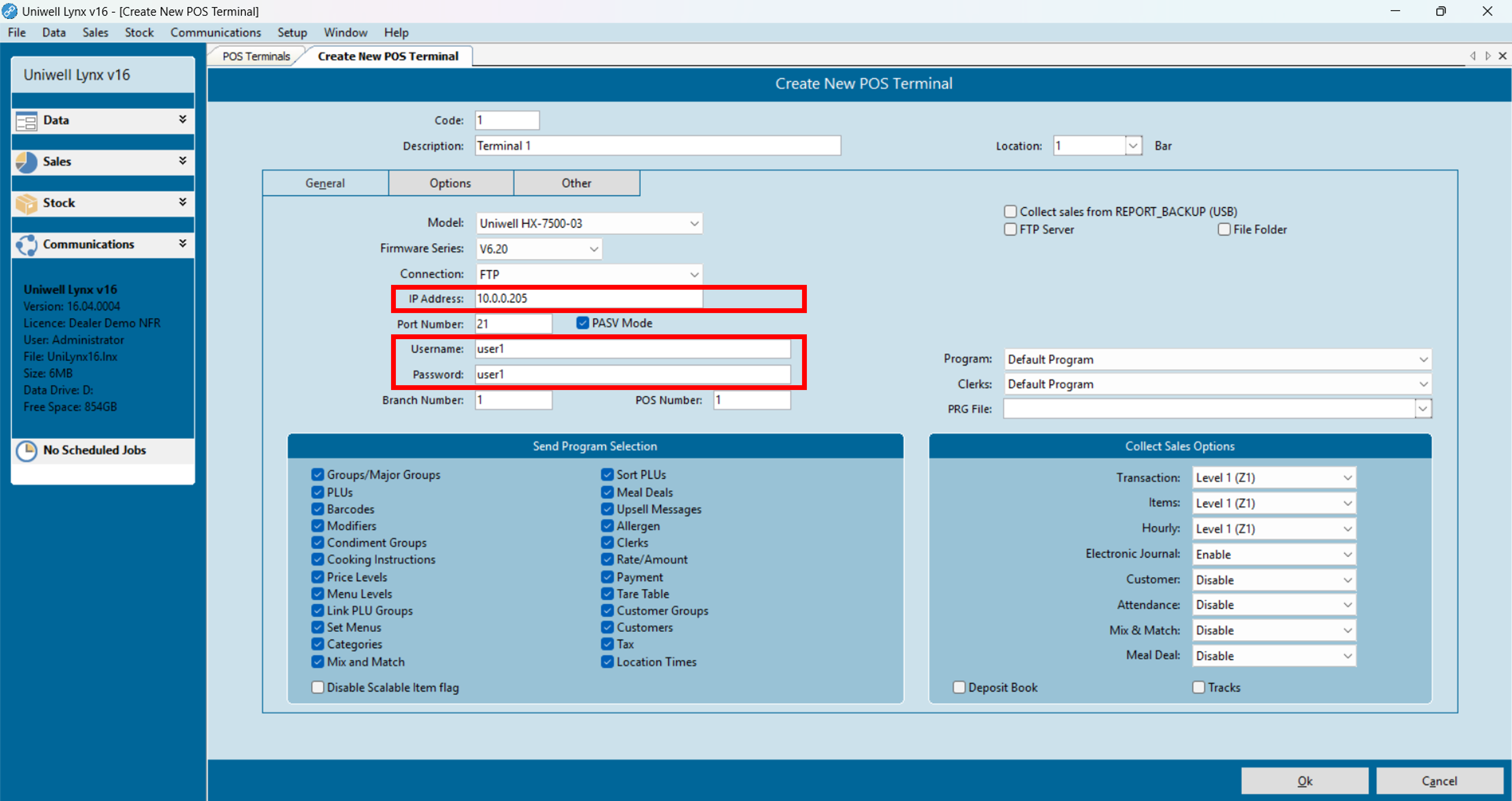Enable the FTP Server checkbox
1512x801 pixels.
click(x=1010, y=230)
